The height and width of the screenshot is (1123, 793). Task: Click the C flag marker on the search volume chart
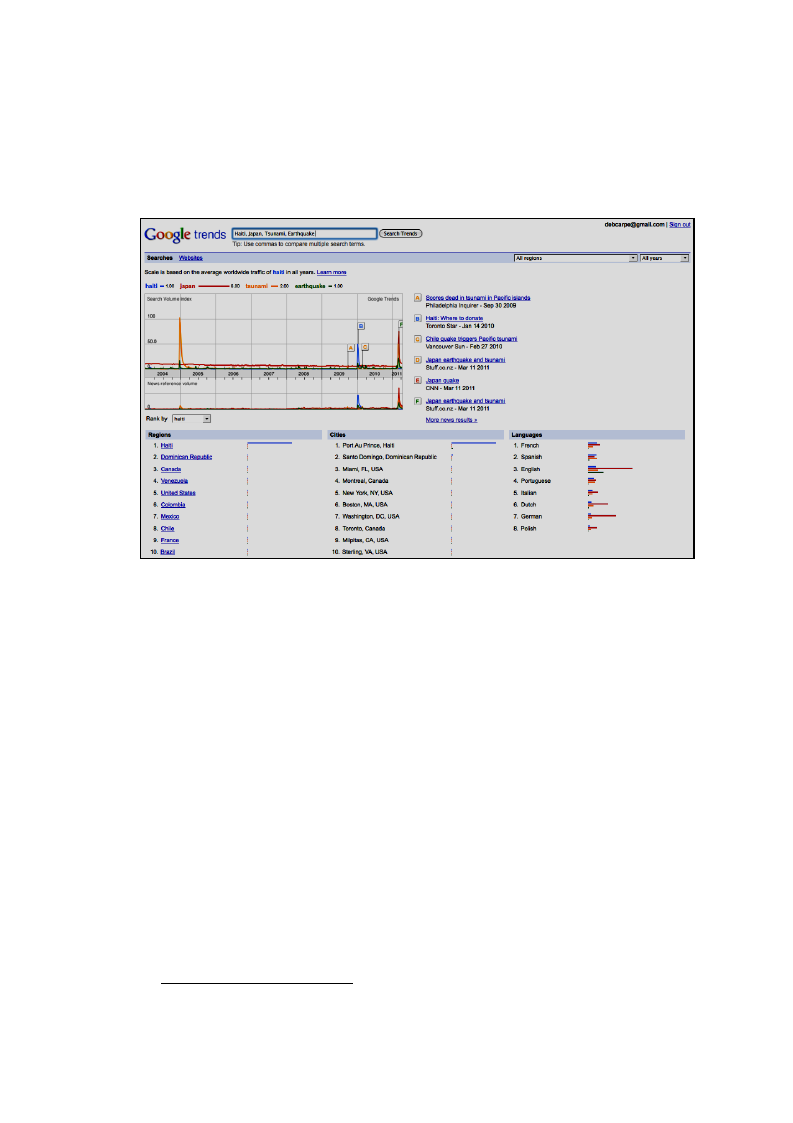[x=365, y=347]
